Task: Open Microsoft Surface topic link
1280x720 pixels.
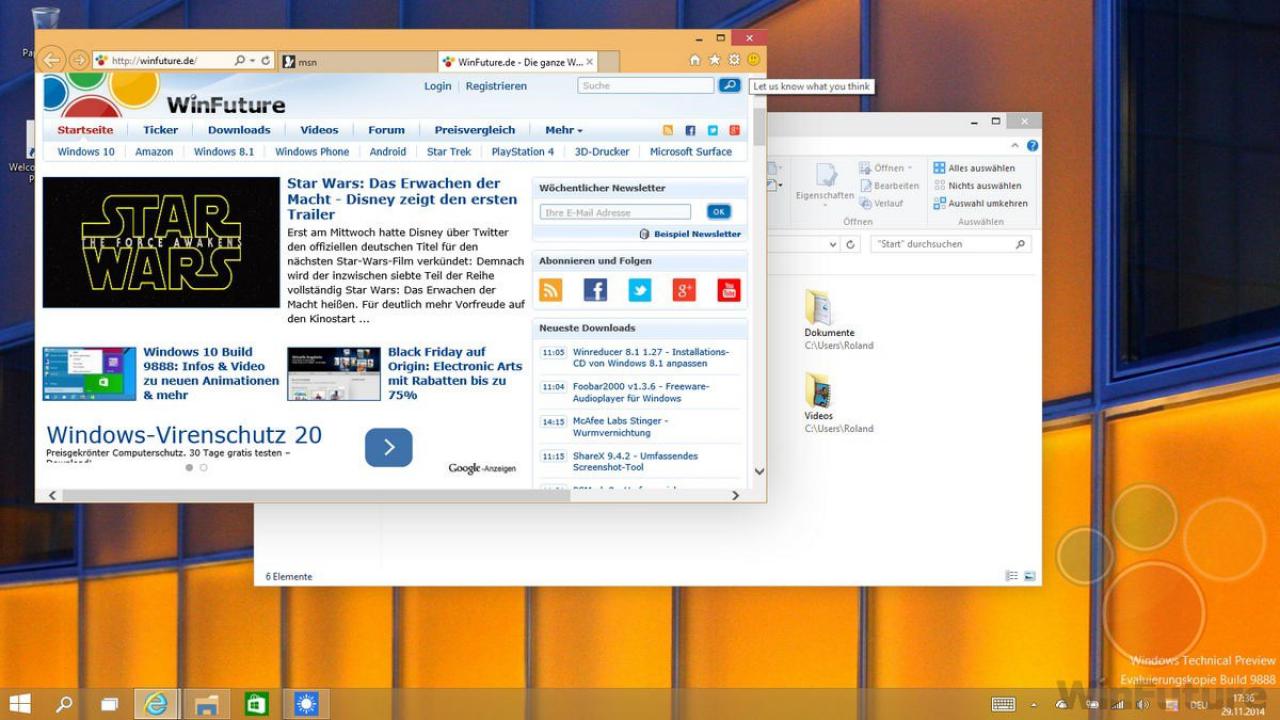Action: coord(691,152)
